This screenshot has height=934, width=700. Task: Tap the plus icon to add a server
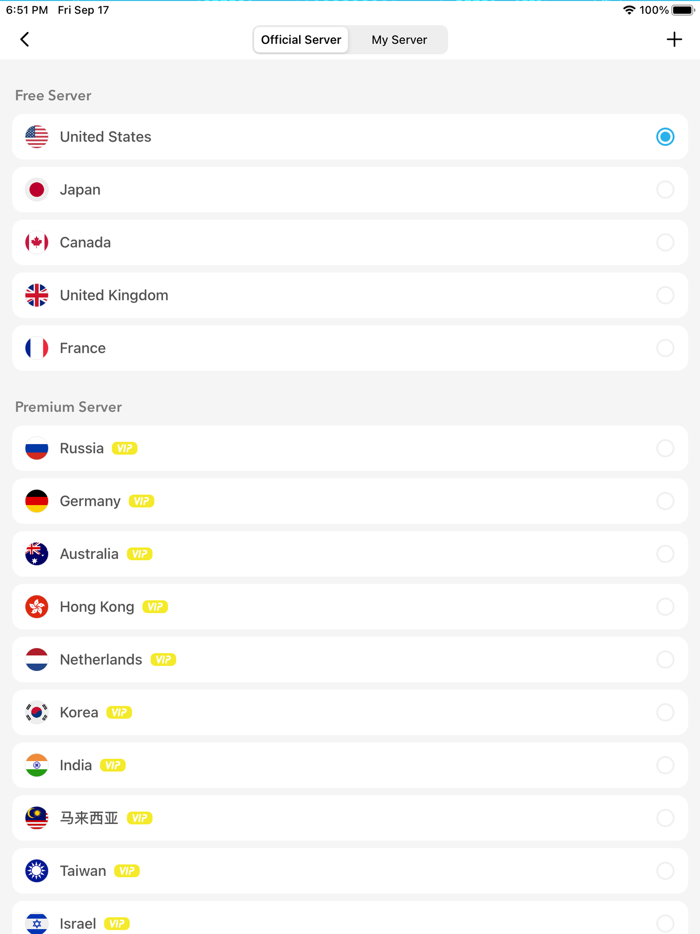[x=673, y=39]
